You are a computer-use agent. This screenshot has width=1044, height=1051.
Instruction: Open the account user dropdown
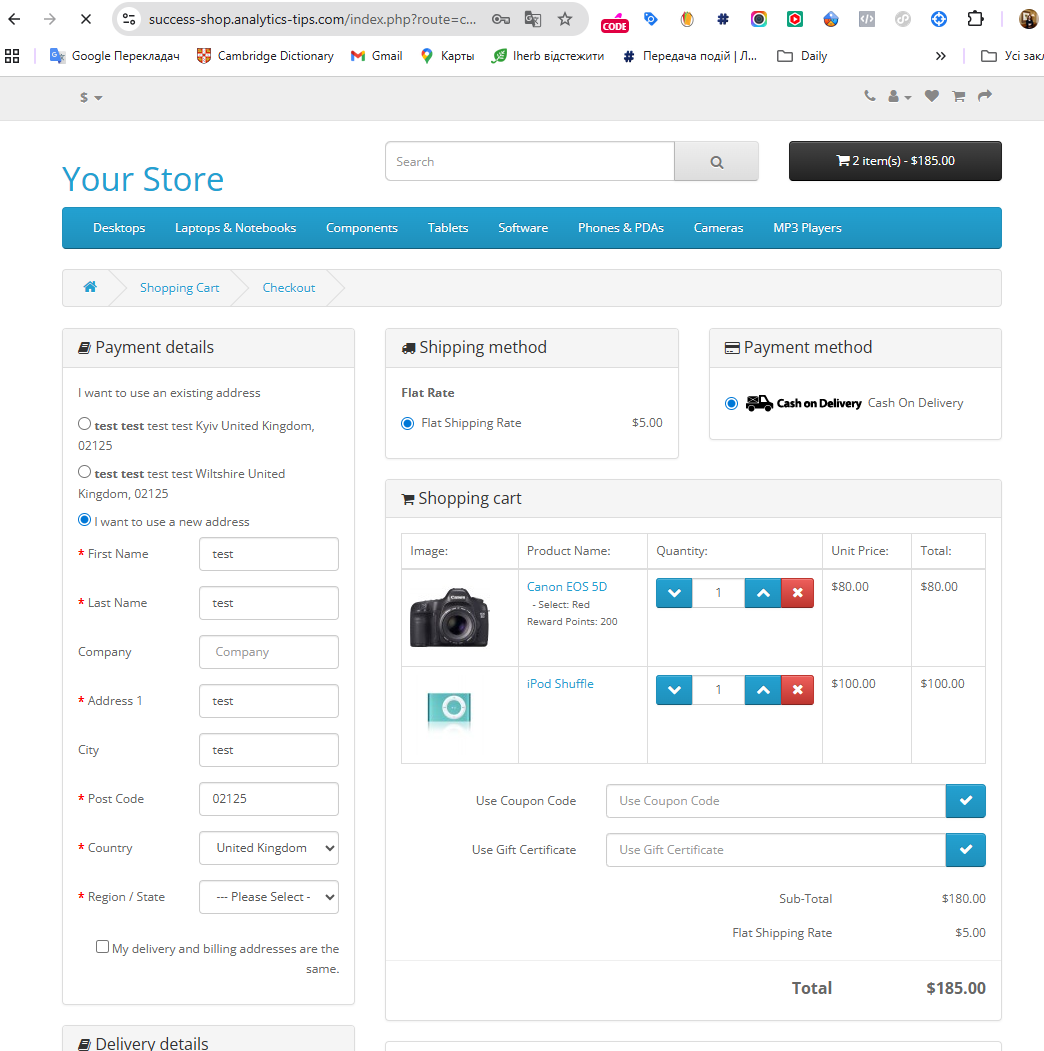[x=899, y=97]
